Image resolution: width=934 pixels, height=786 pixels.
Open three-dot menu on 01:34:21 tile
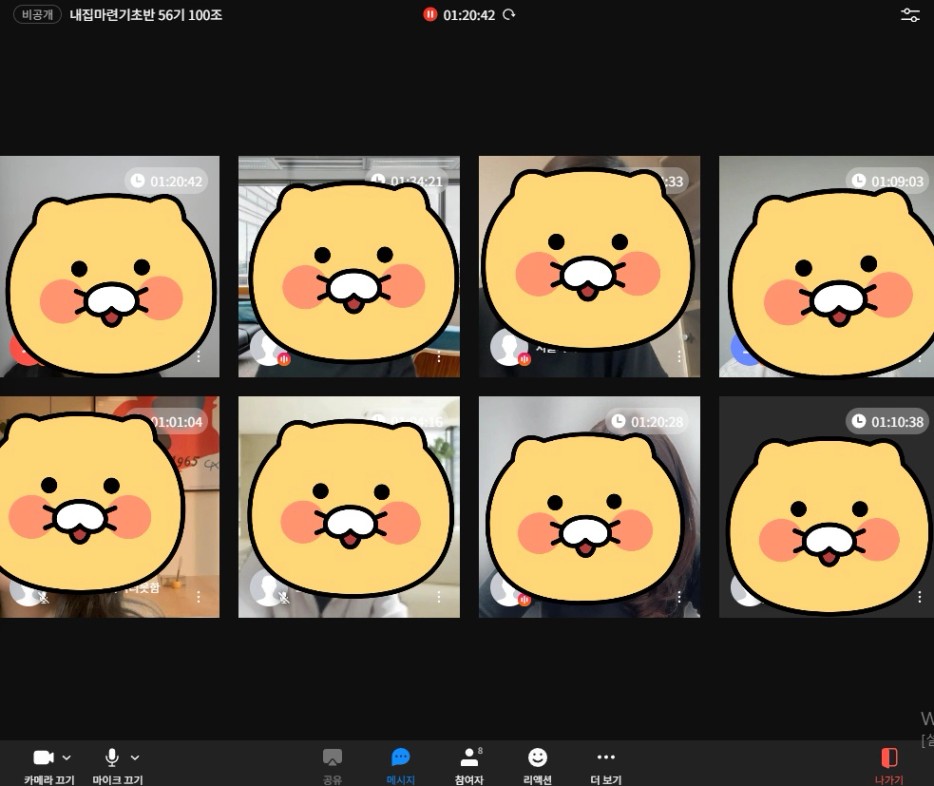pyautogui.click(x=439, y=356)
